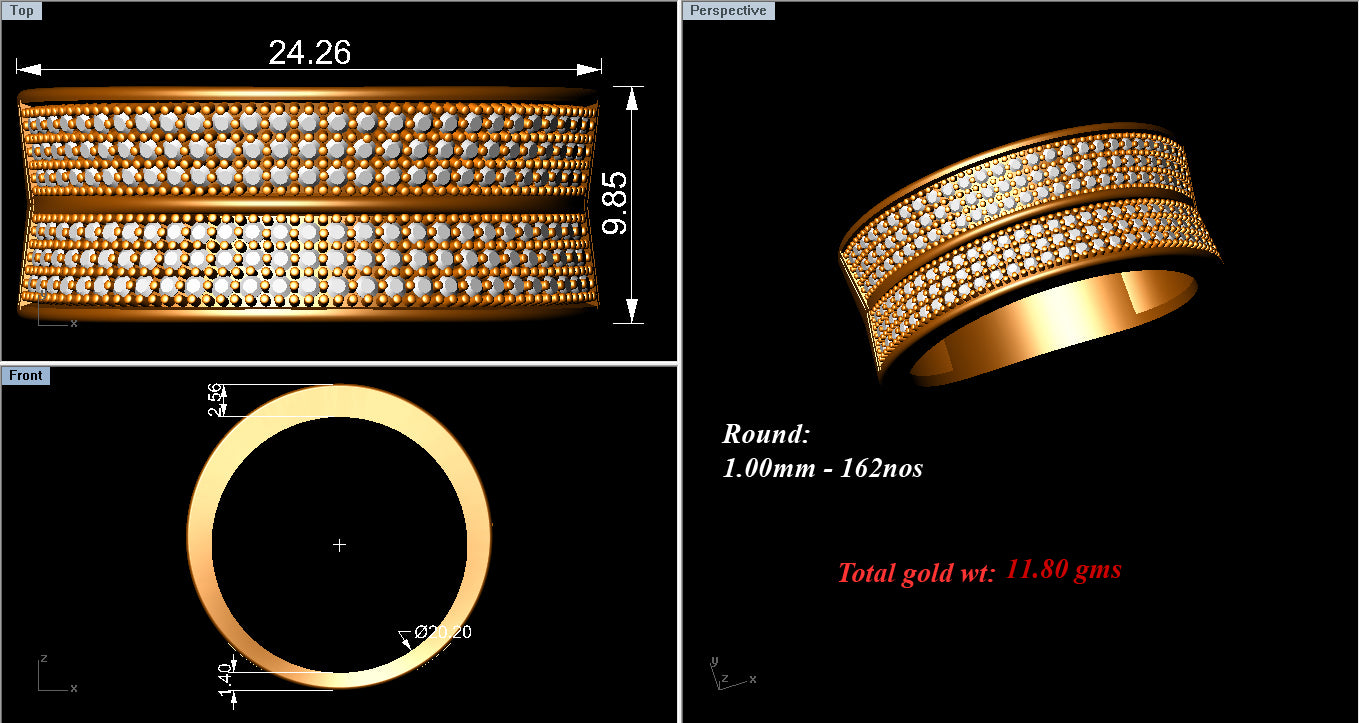Screen dimensions: 1360x723
Task: Click the x-axis arrow in the Top viewport gizmo
Action: 72,323
